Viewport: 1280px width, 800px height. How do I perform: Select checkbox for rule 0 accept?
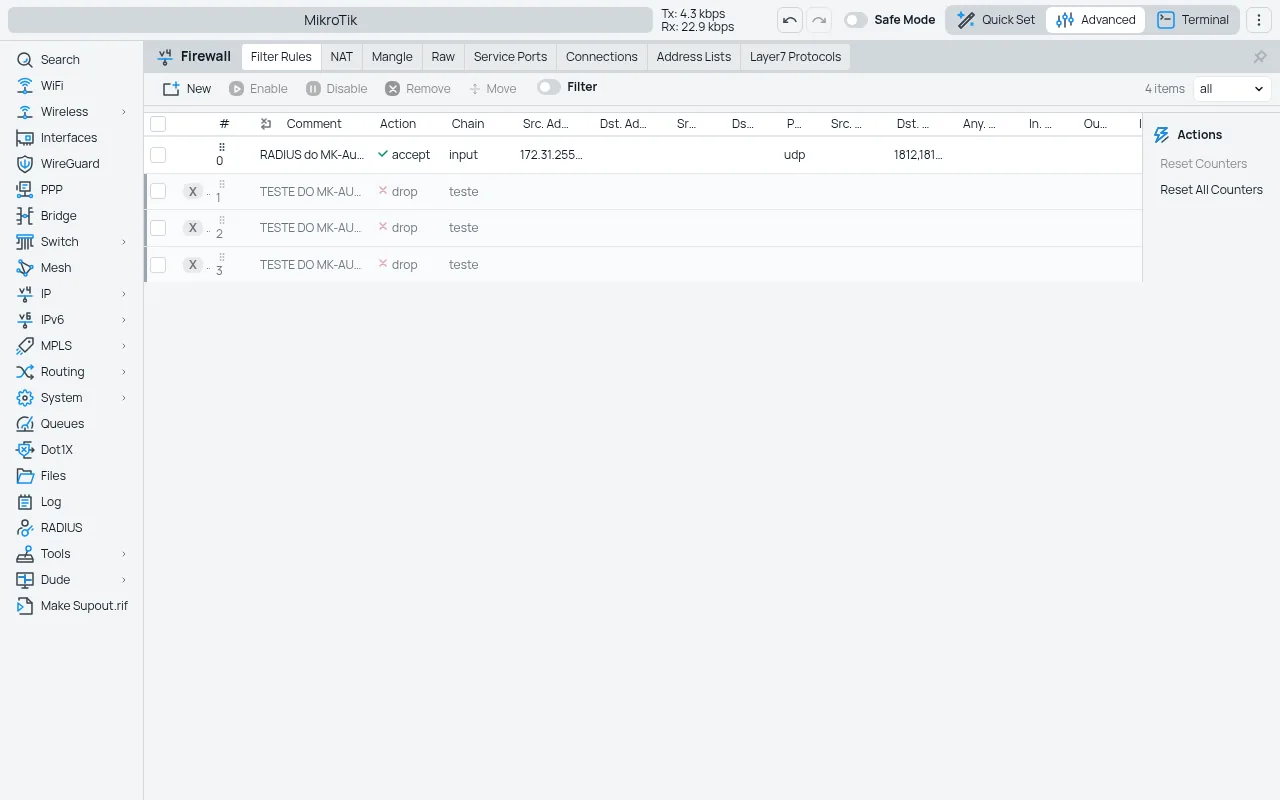pos(158,155)
